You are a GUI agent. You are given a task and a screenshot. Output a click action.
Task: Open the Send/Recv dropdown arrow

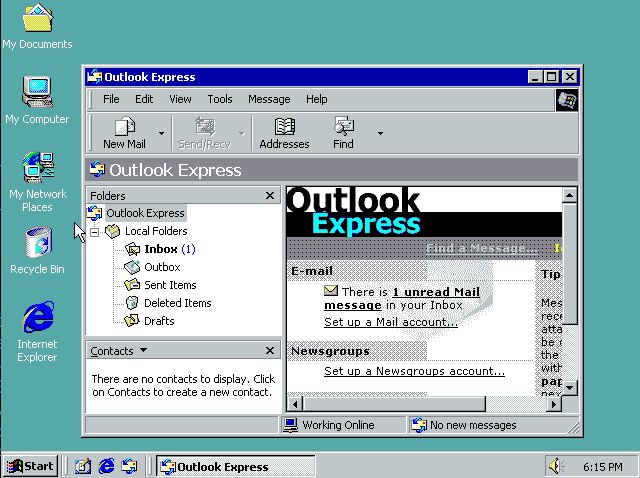(x=242, y=133)
